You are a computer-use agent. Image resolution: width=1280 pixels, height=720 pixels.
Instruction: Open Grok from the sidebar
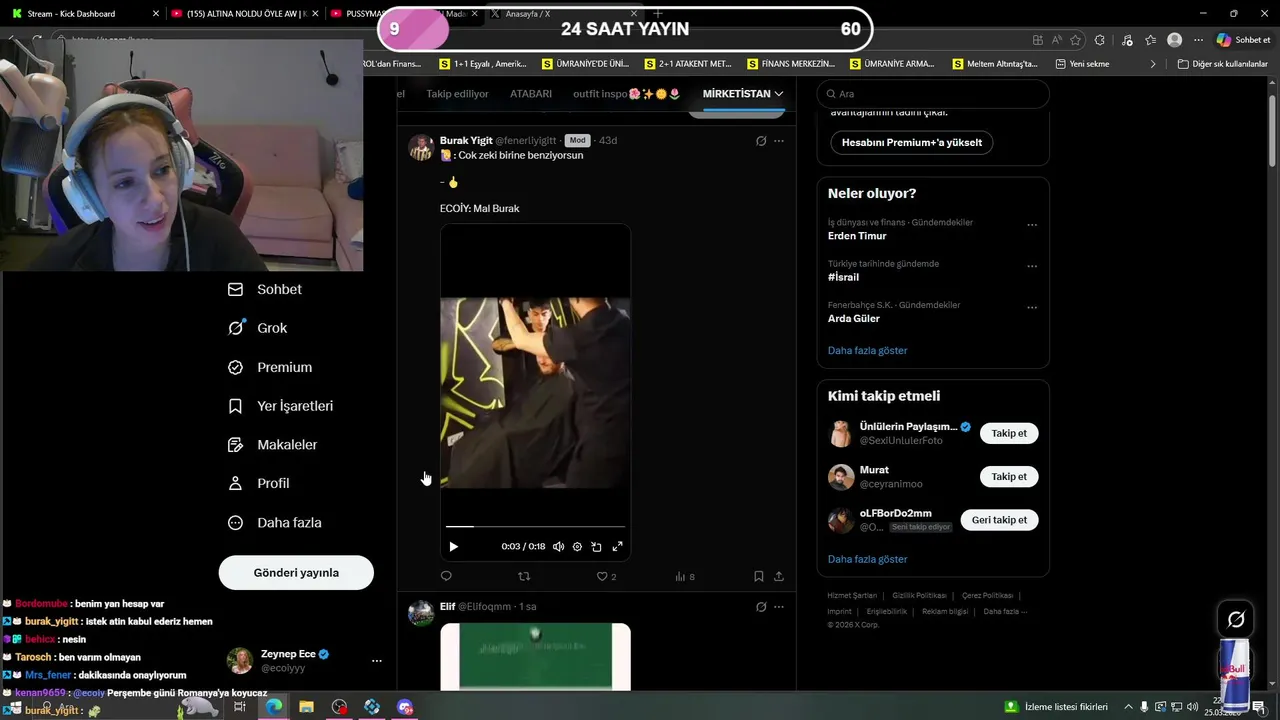tap(258, 328)
